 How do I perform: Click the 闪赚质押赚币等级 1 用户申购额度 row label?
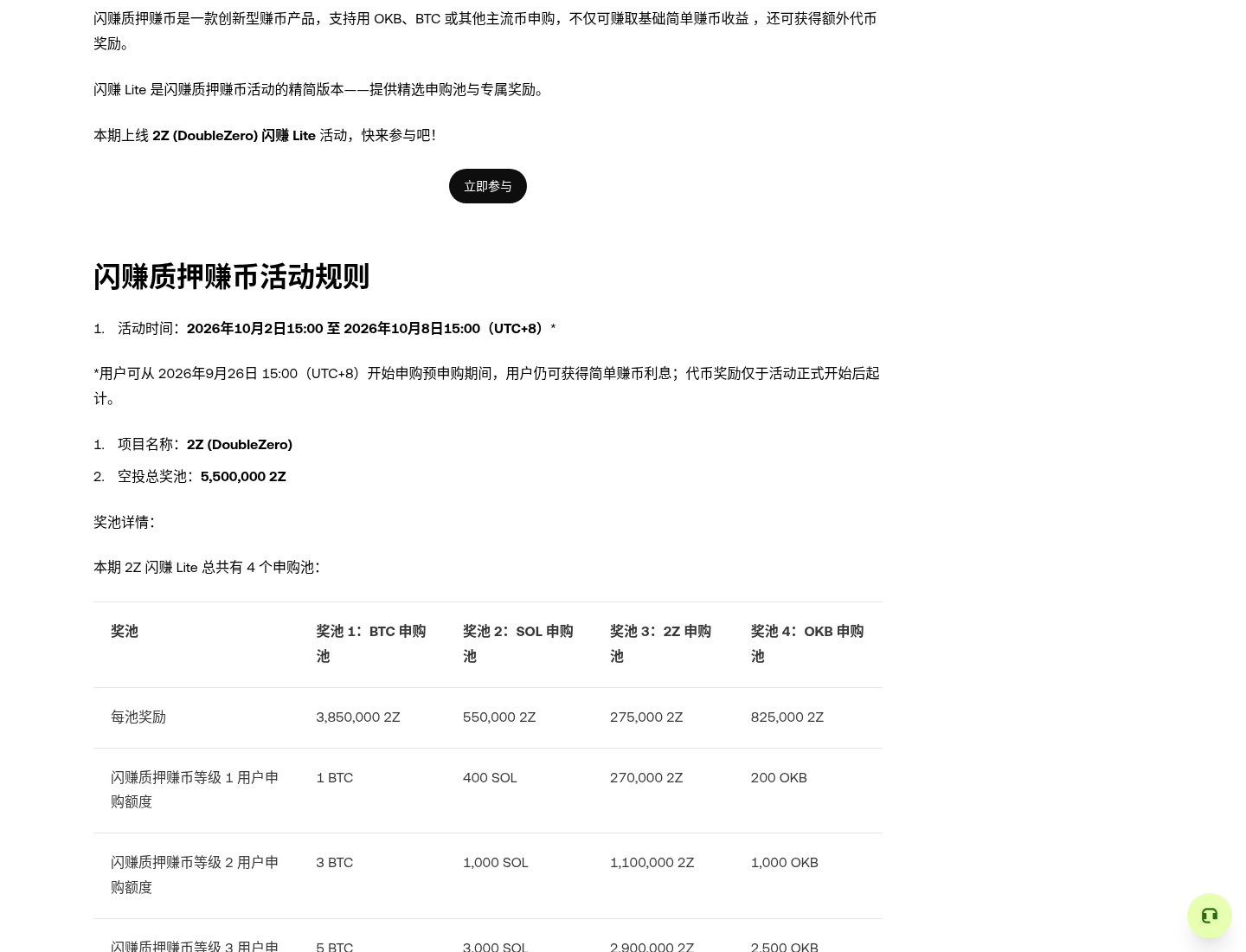point(195,789)
